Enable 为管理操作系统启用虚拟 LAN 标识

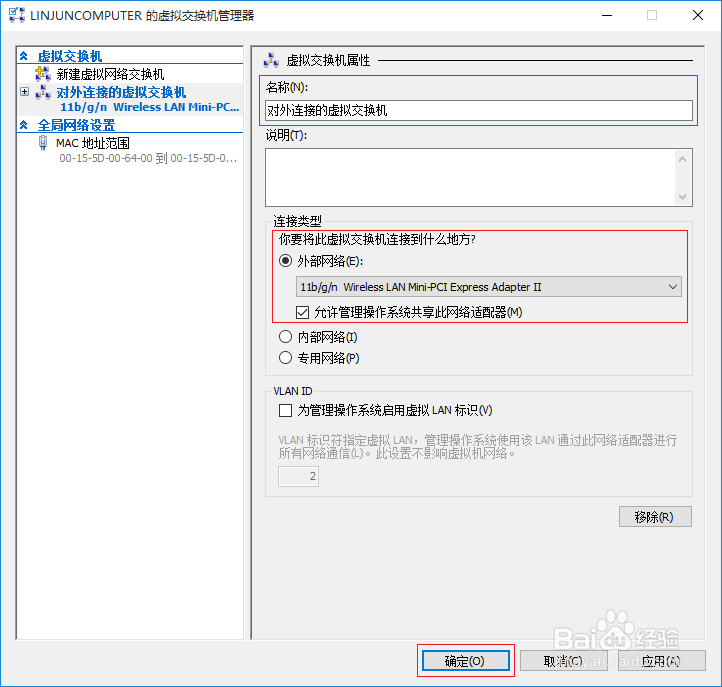[285, 410]
